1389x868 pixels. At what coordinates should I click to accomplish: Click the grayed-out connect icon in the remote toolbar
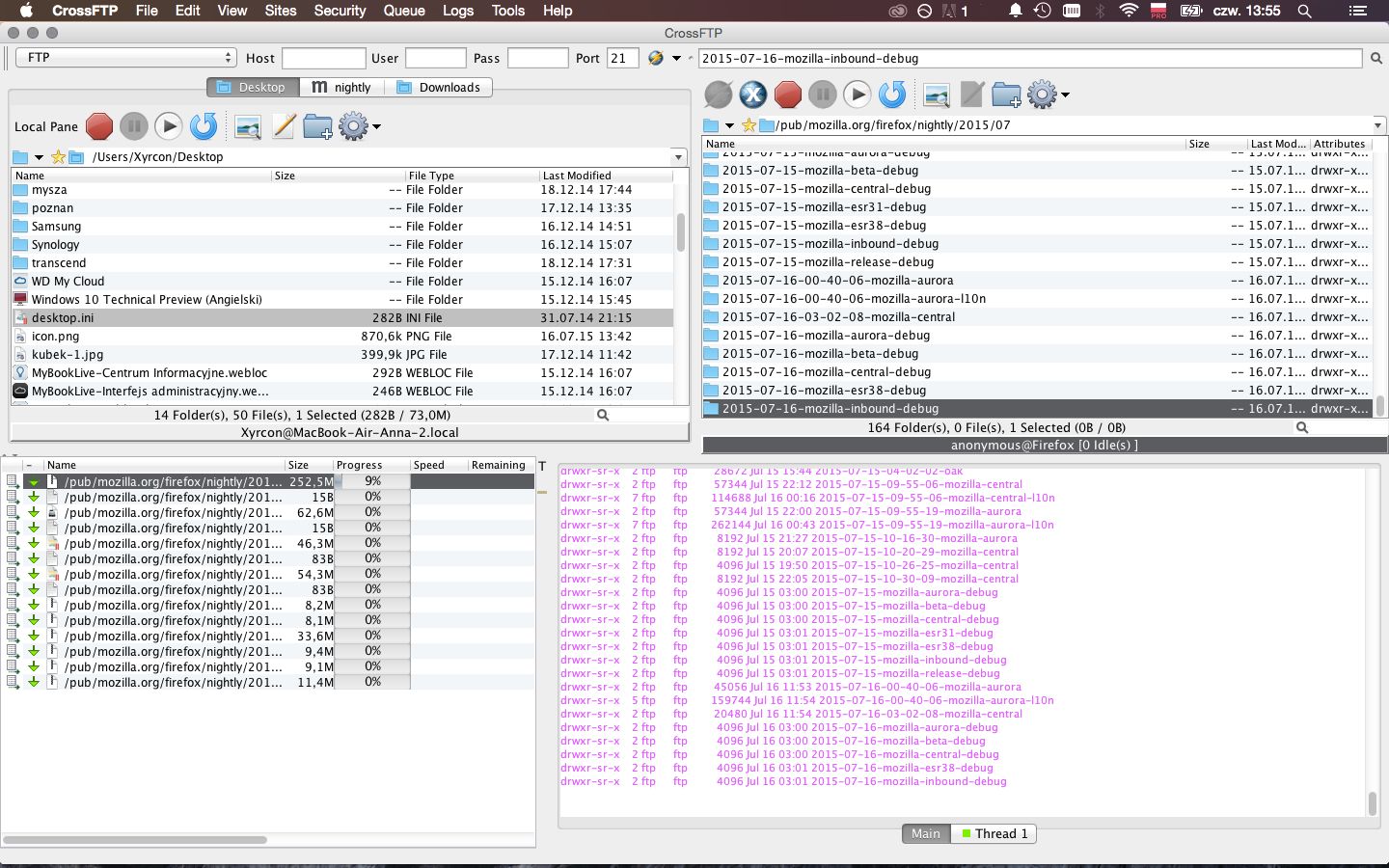pos(719,95)
